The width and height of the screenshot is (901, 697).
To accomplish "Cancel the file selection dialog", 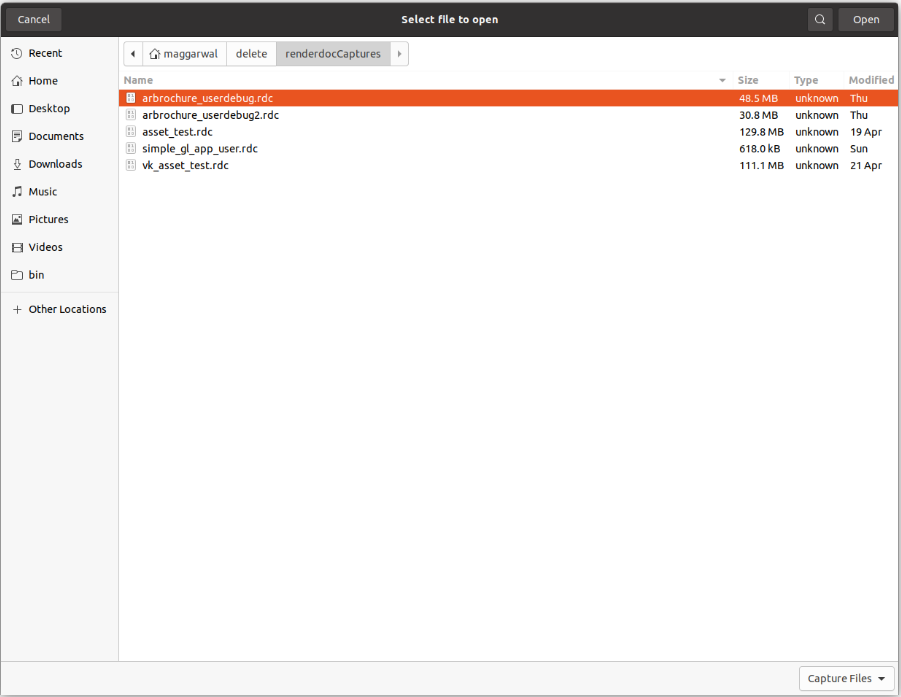I will [x=34, y=19].
